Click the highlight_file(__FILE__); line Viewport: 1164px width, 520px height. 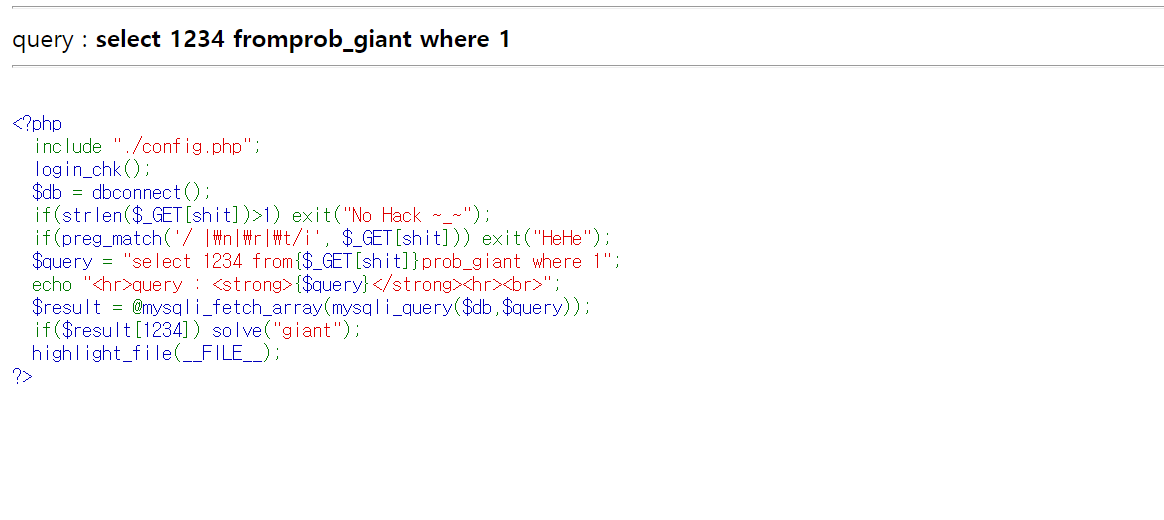coord(157,354)
